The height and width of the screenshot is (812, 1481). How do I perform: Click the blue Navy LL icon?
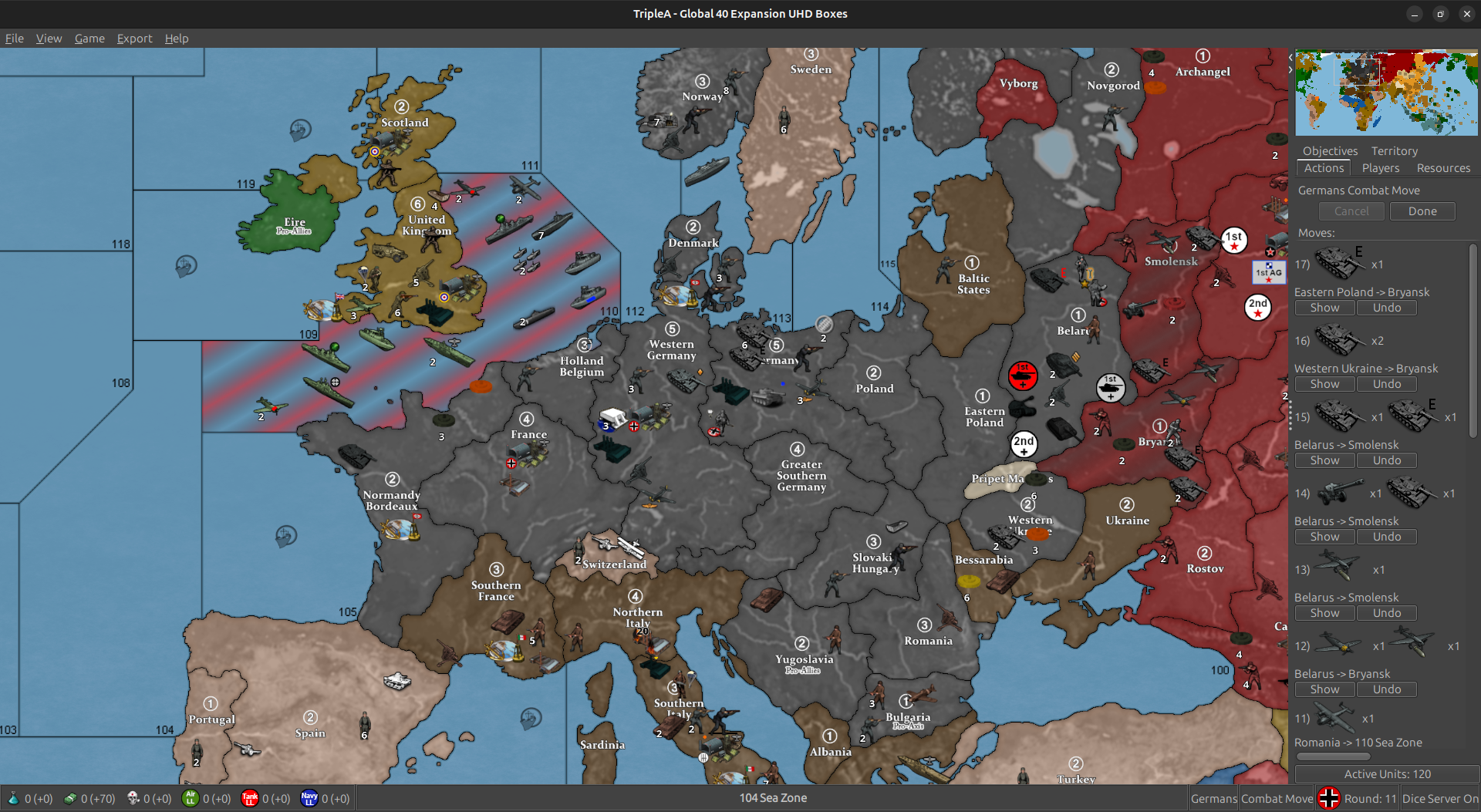309,799
